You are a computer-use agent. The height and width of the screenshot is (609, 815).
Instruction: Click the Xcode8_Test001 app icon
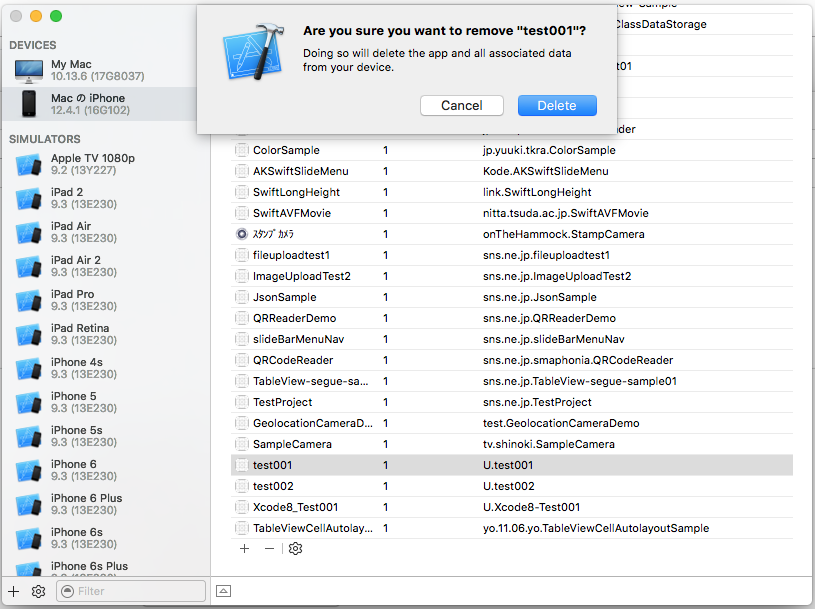coord(241,507)
